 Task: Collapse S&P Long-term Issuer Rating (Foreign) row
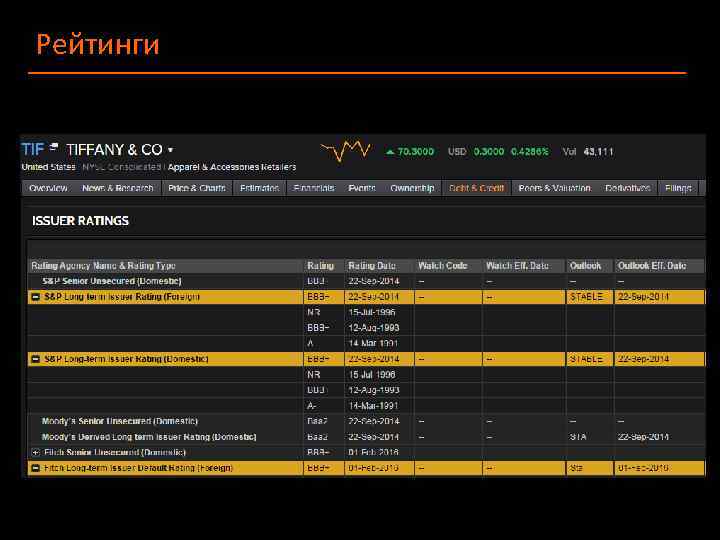(x=35, y=297)
